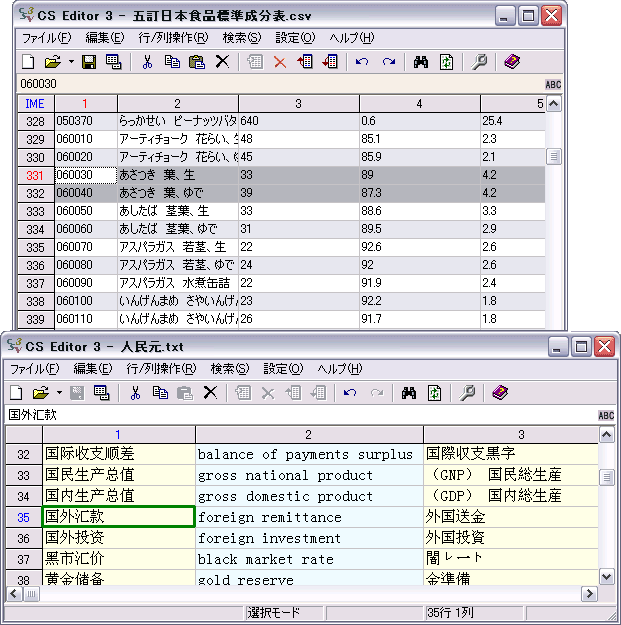621x625 pixels.
Task: Click cell 国民生产总值
Action: click(x=118, y=475)
